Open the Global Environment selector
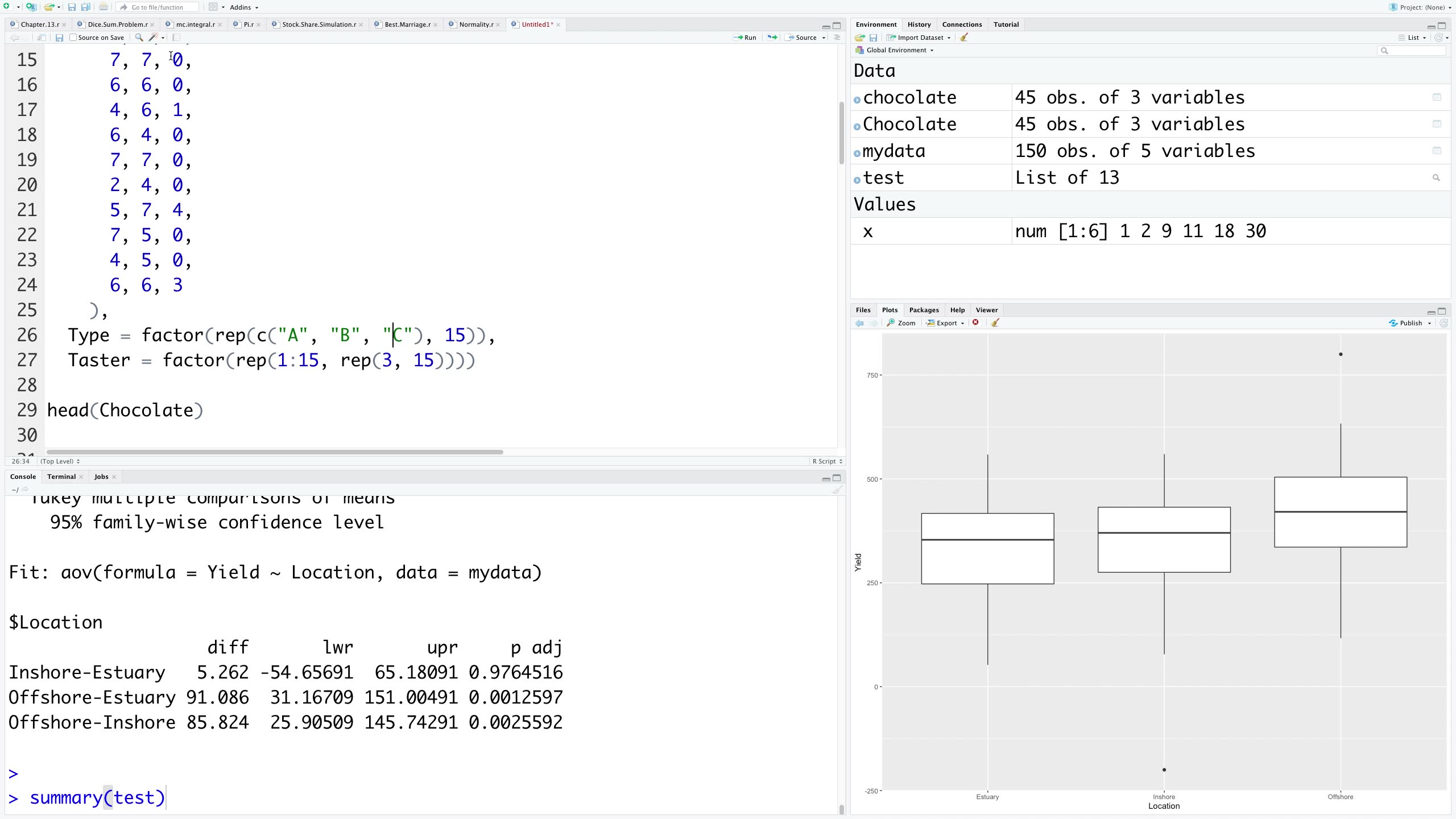This screenshot has width=1456, height=819. [896, 50]
